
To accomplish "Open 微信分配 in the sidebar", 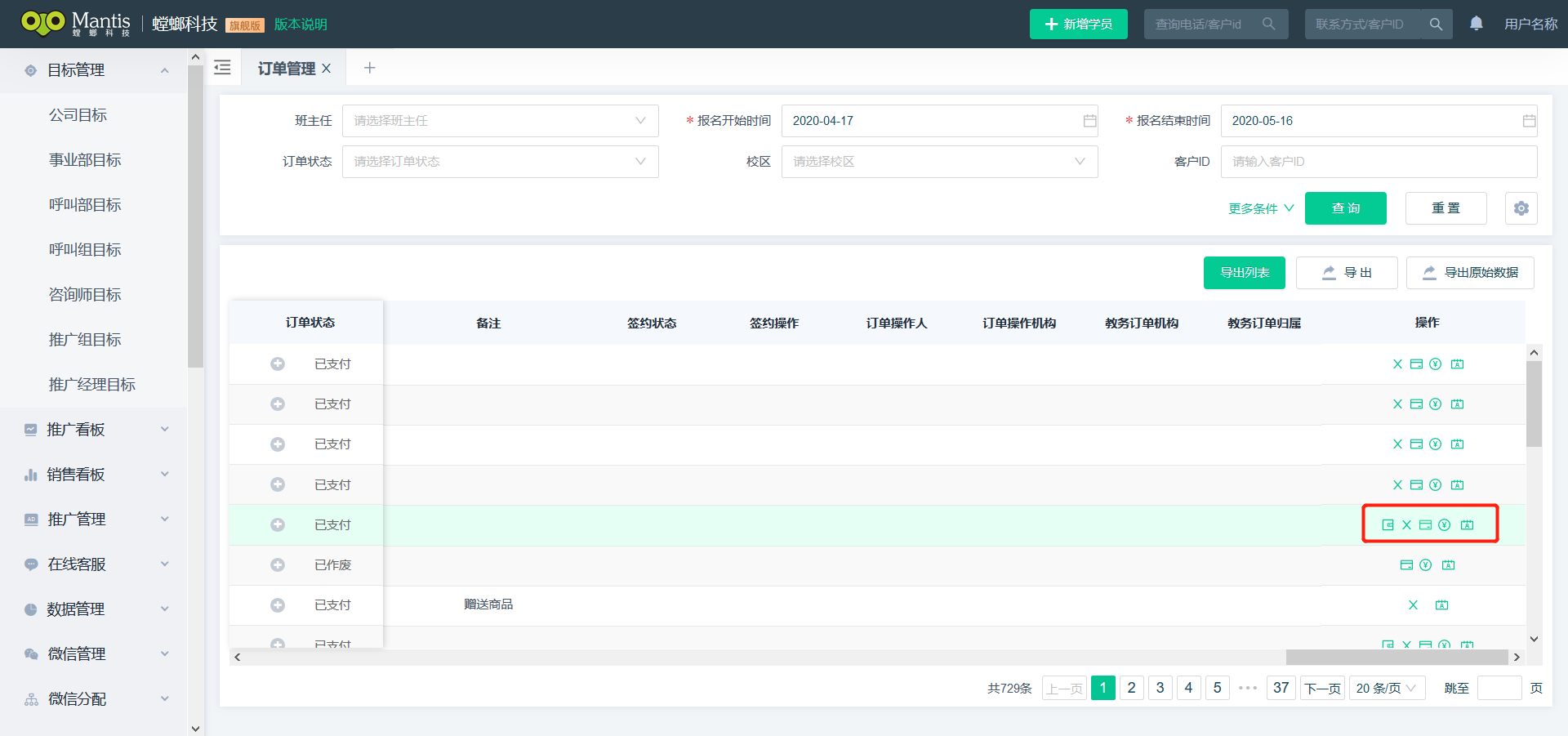I will 93,699.
